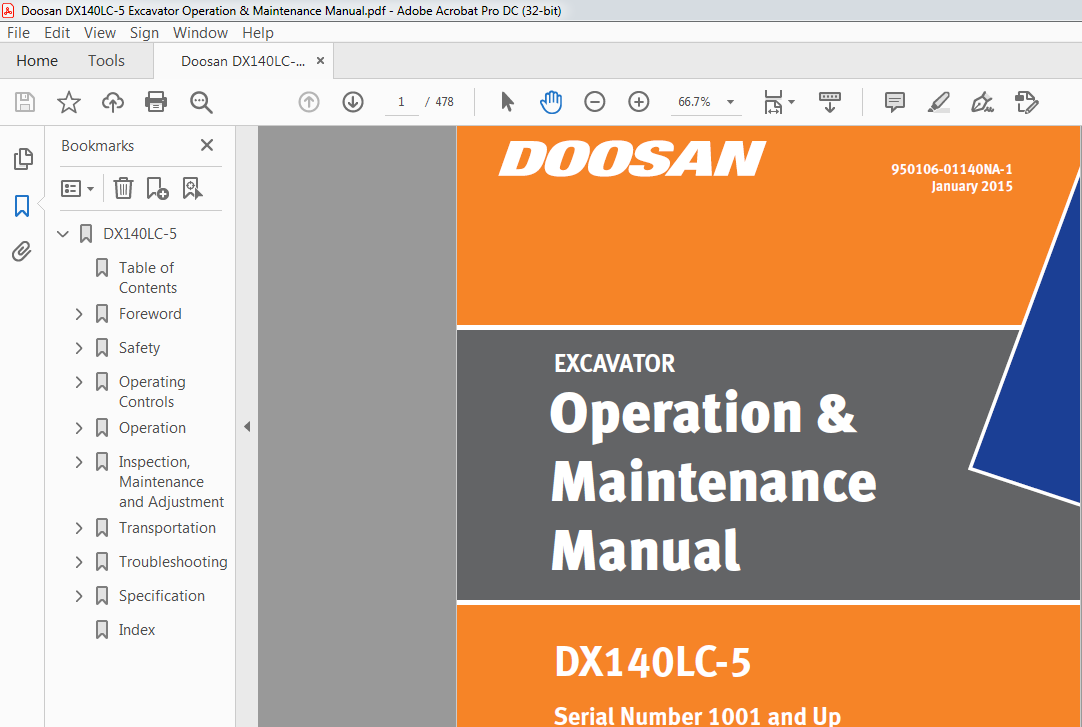1082x727 pixels.
Task: Open the File menu
Action: [x=18, y=32]
